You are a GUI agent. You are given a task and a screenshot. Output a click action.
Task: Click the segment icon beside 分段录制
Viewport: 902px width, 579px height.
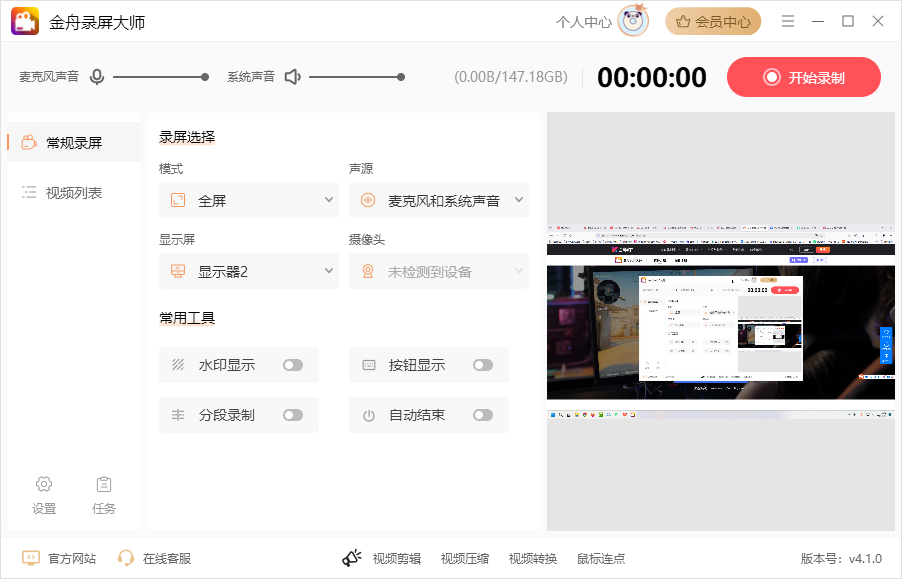pyautogui.click(x=178, y=415)
